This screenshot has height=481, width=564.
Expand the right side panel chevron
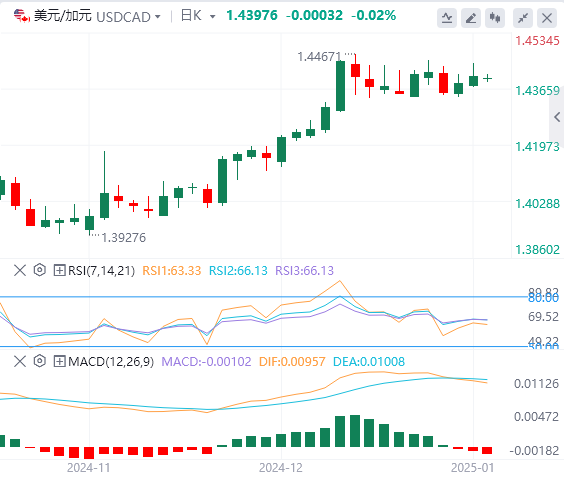point(557,117)
